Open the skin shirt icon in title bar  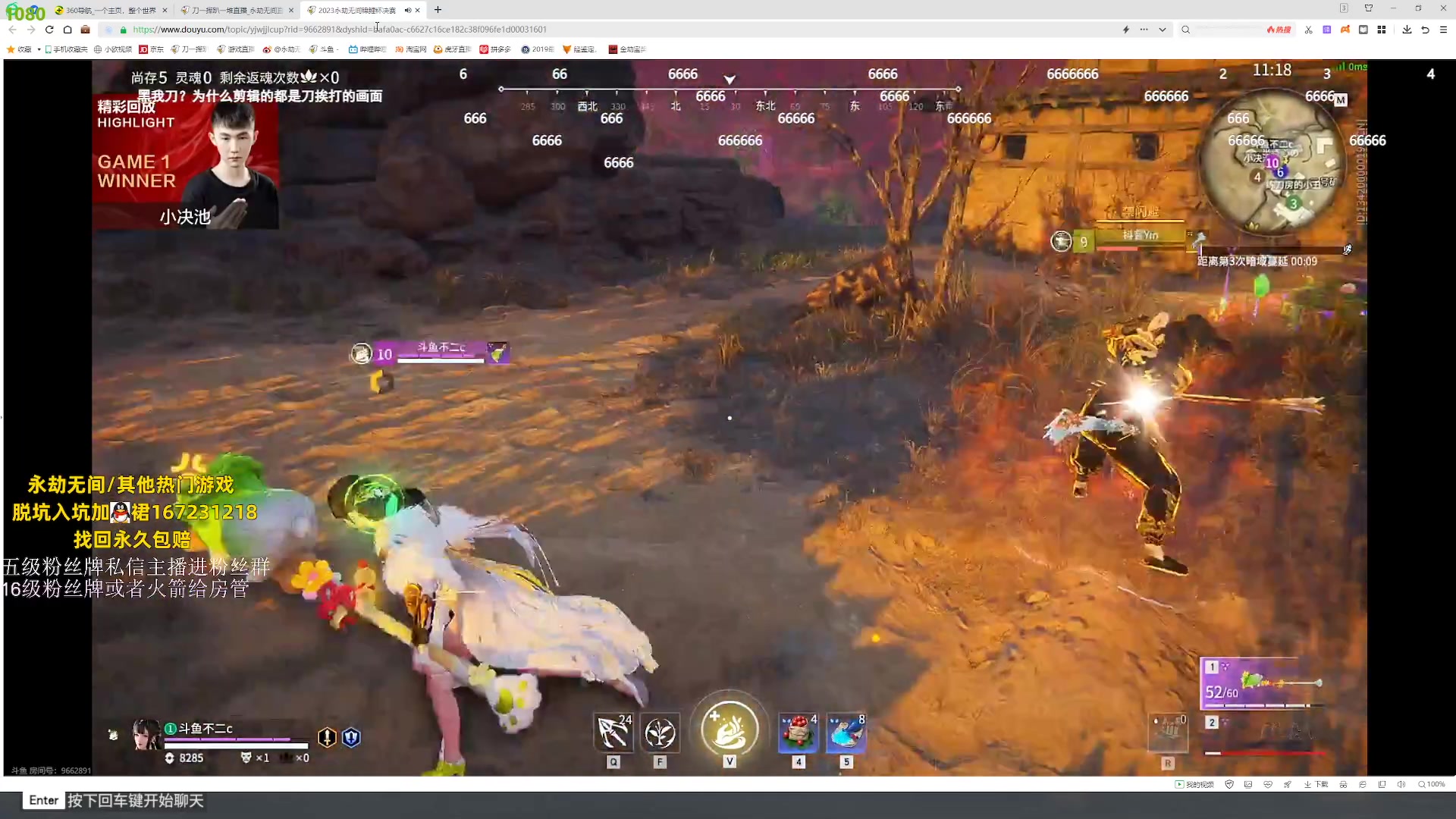[1369, 8]
